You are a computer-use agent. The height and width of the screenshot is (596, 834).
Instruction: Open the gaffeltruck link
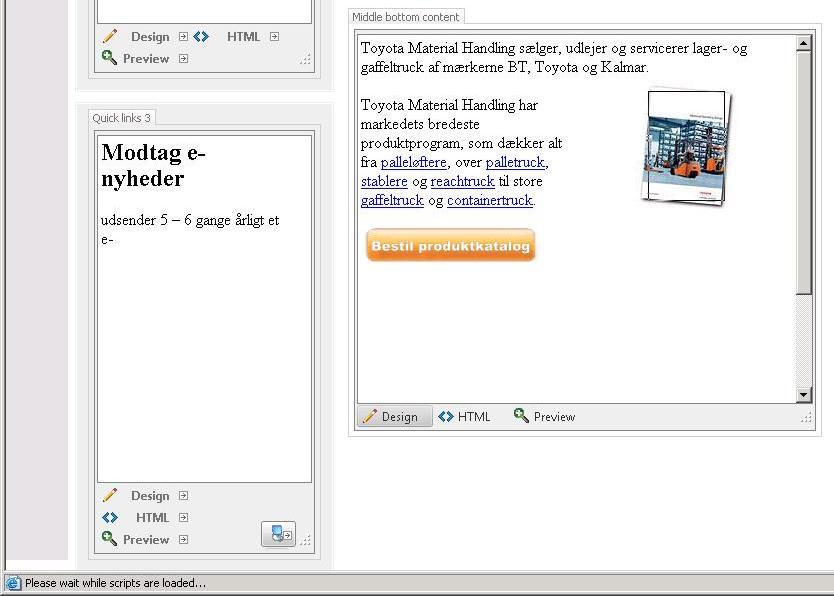[x=392, y=200]
